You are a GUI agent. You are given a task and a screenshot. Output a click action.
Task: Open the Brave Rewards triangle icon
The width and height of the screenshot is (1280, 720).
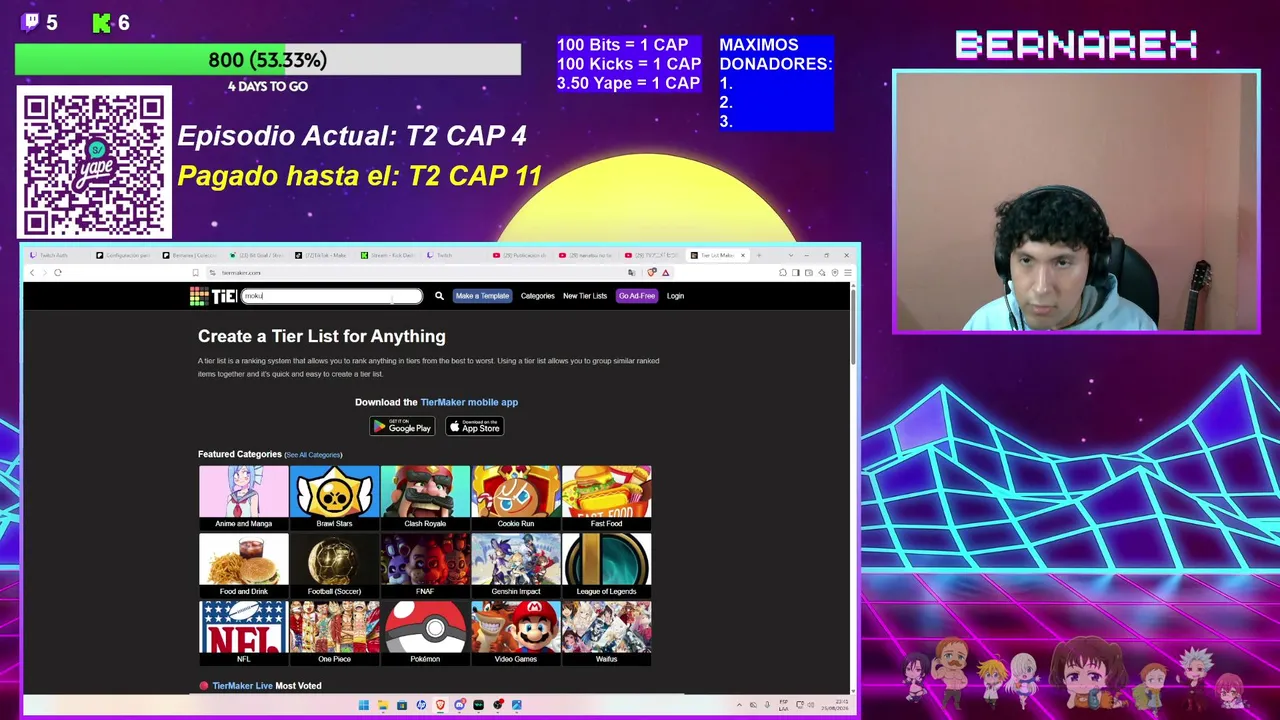point(666,273)
